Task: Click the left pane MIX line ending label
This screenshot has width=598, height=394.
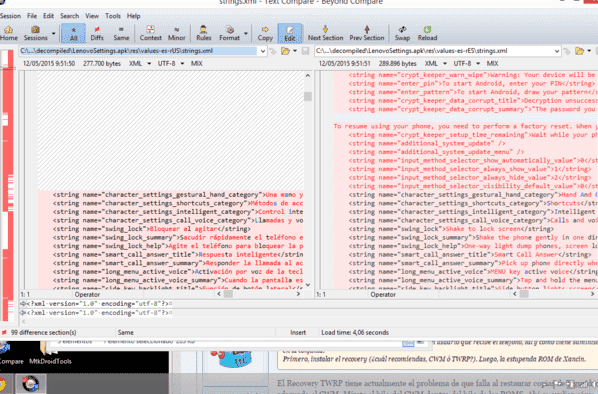Action: coord(196,64)
